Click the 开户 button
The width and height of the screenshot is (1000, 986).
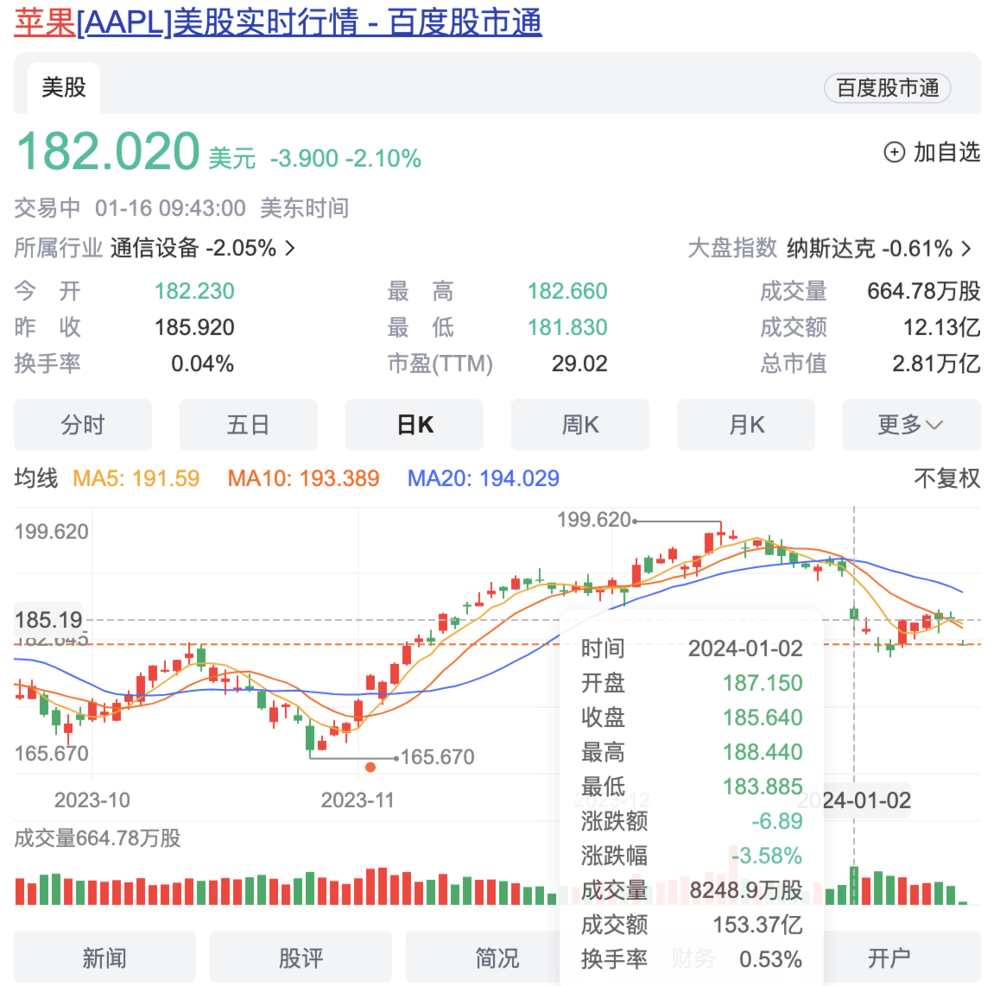[x=889, y=958]
